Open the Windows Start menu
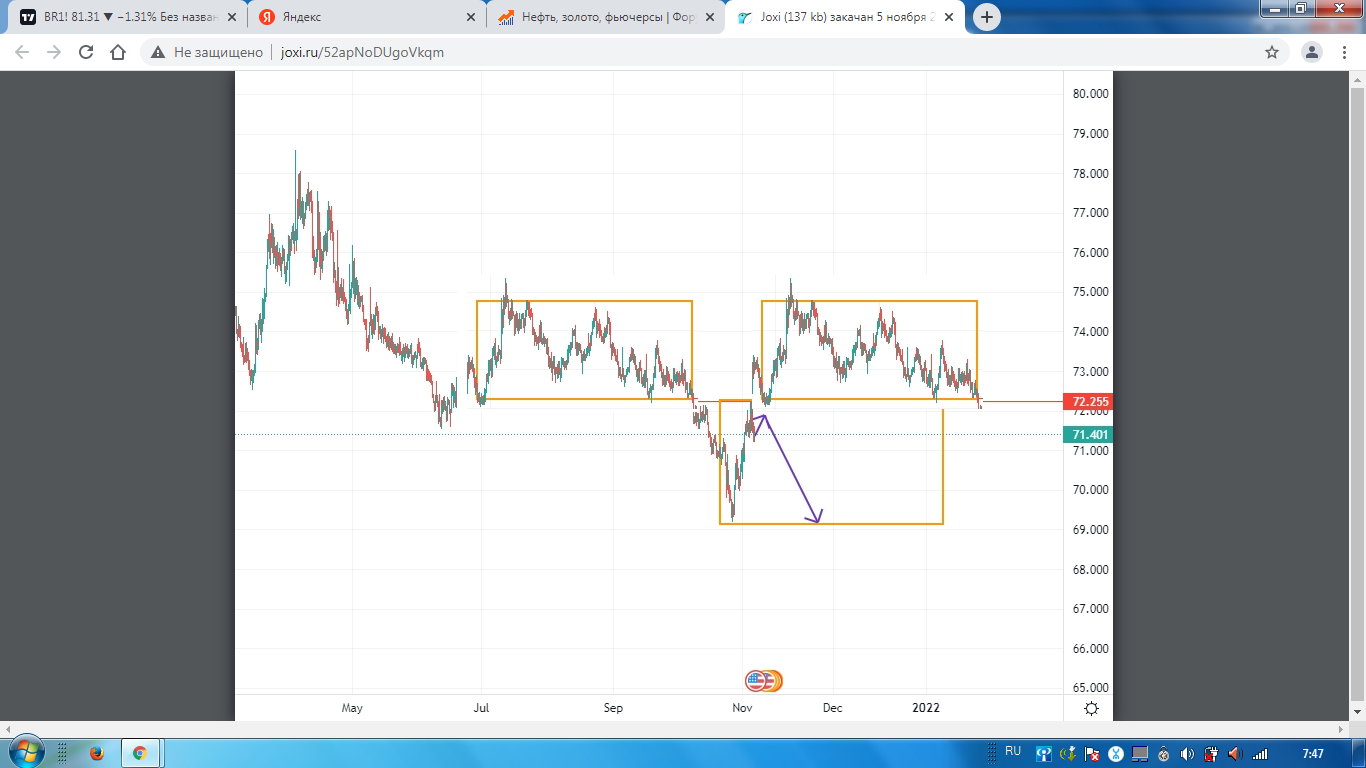The image size is (1366, 768). tap(27, 752)
